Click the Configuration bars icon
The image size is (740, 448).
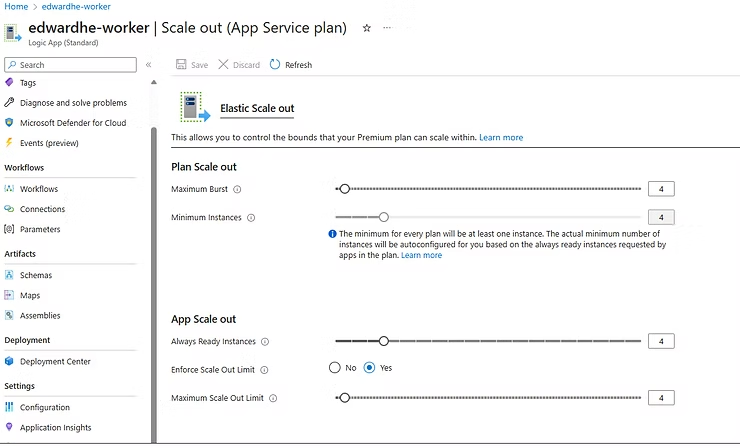click(9, 407)
